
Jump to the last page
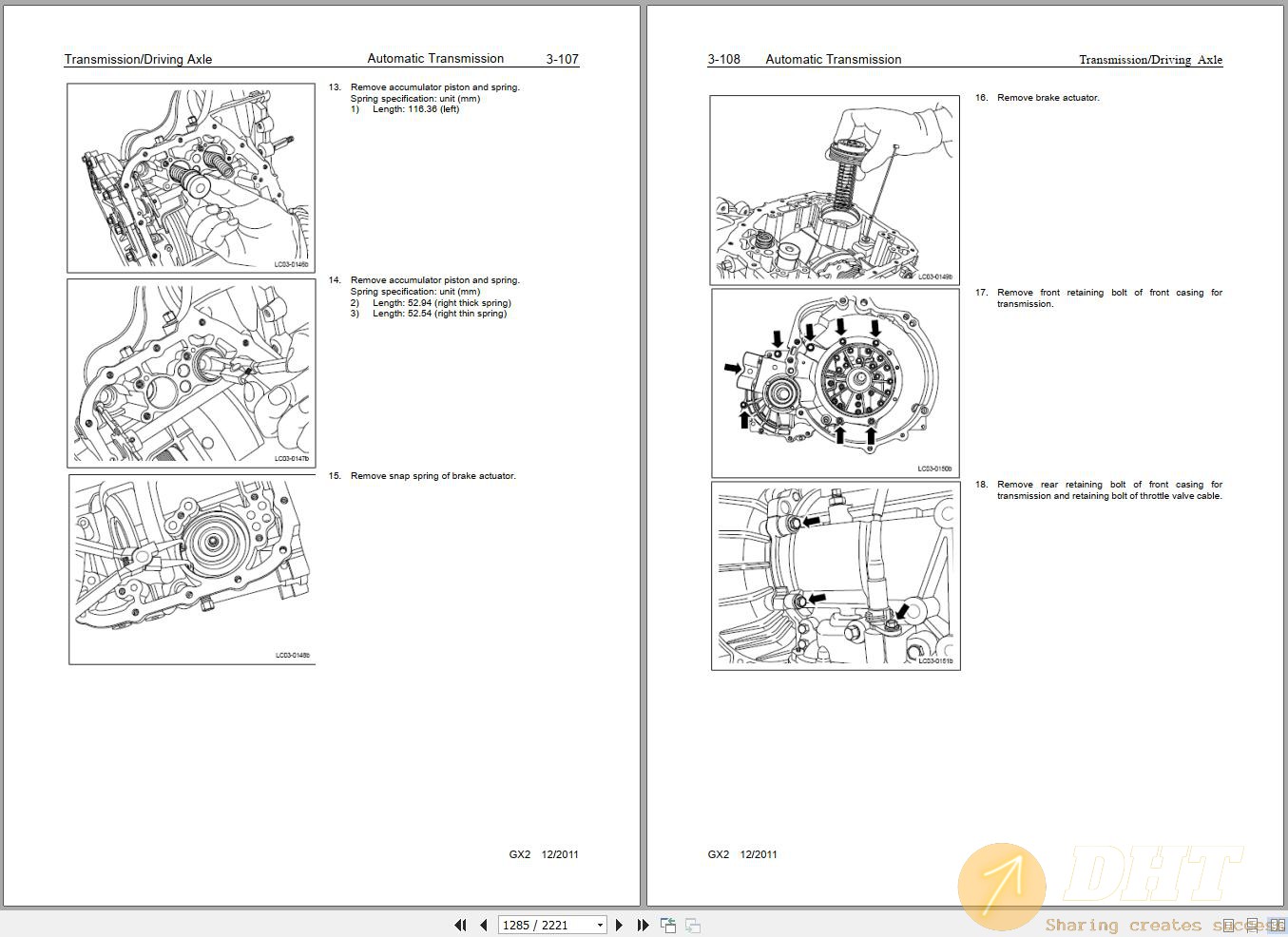(643, 925)
